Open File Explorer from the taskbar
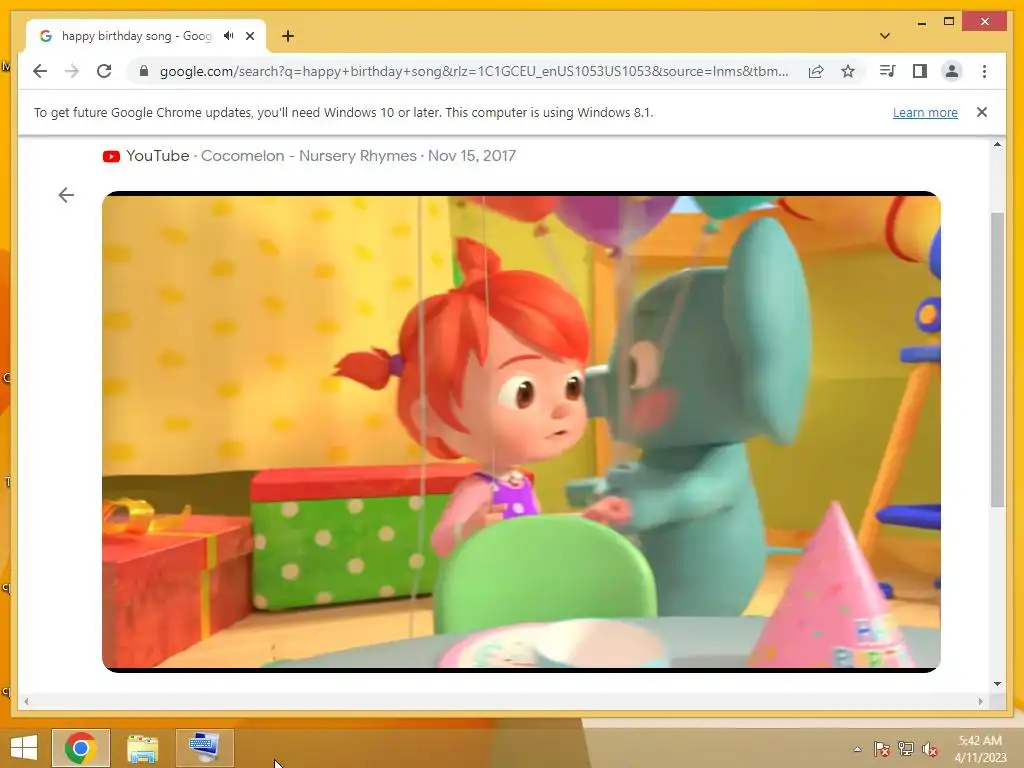This screenshot has width=1024, height=768. [142, 748]
